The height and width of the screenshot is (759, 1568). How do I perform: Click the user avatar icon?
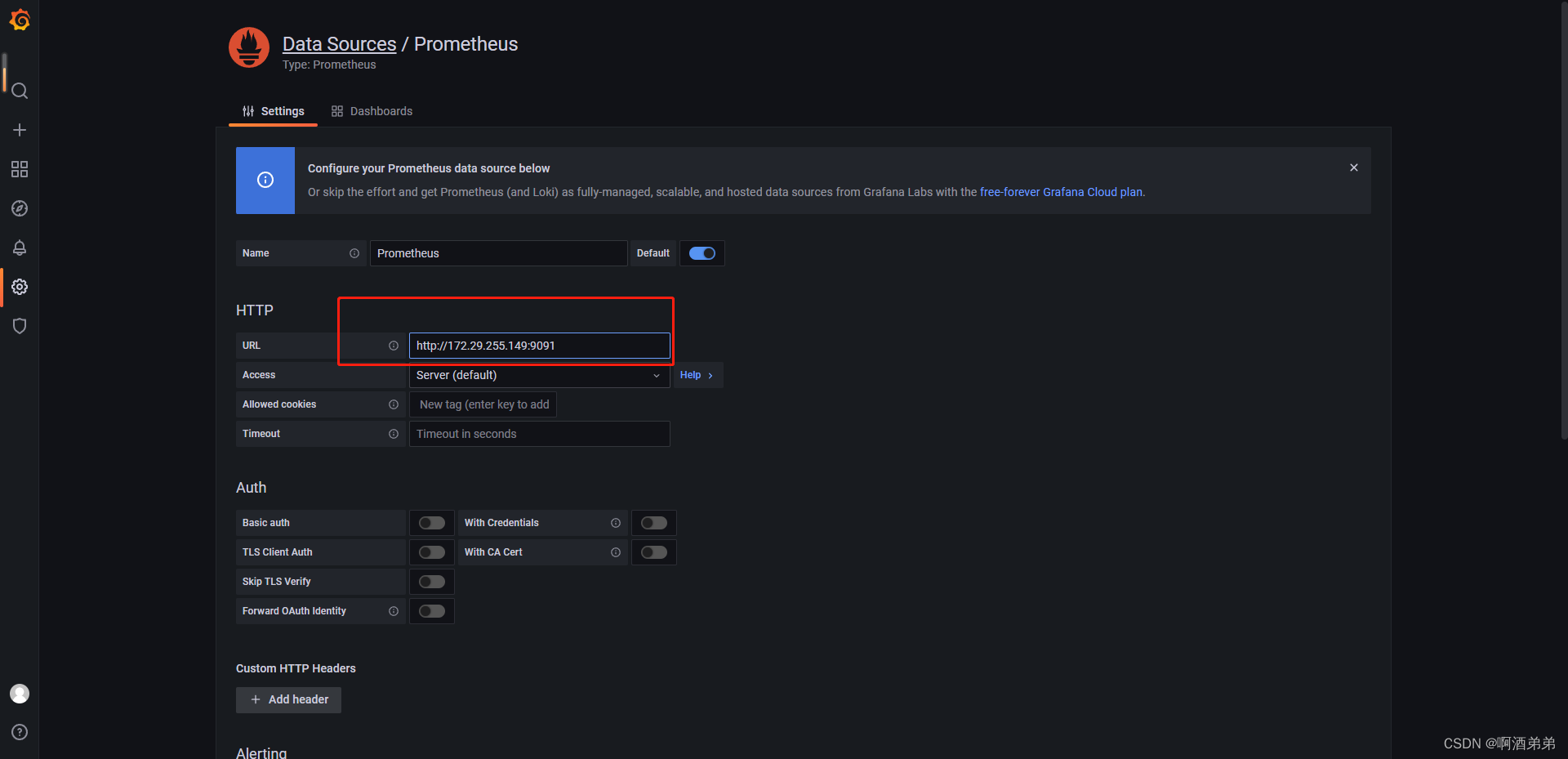click(20, 693)
